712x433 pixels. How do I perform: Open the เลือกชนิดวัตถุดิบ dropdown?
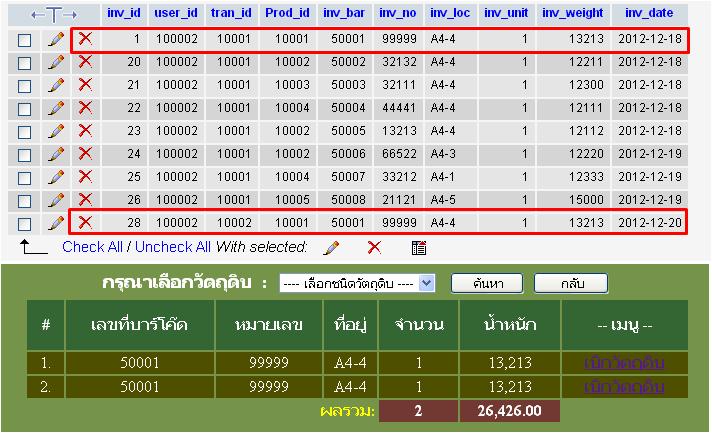pyautogui.click(x=357, y=284)
